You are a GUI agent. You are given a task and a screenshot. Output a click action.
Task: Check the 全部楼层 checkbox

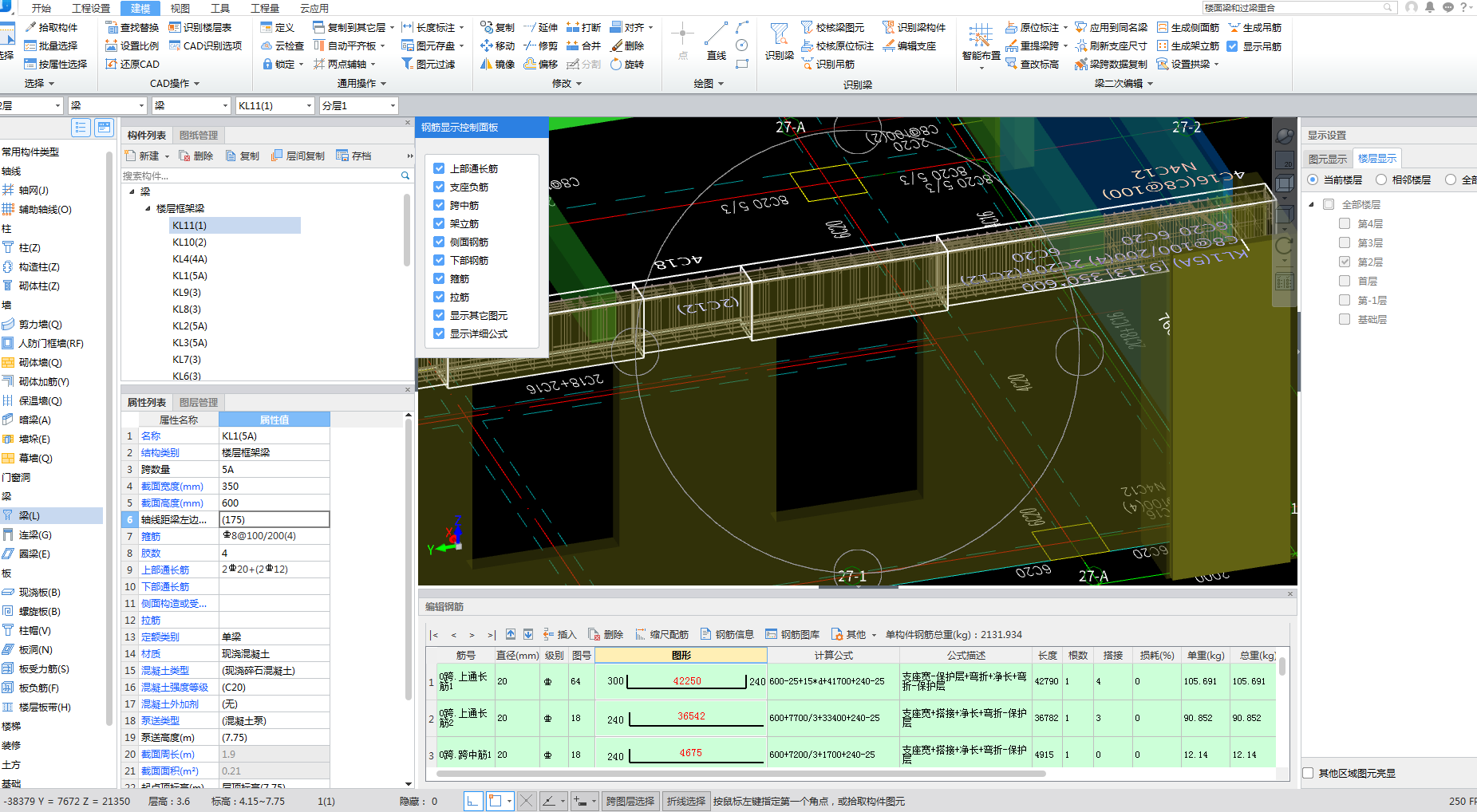(1329, 204)
